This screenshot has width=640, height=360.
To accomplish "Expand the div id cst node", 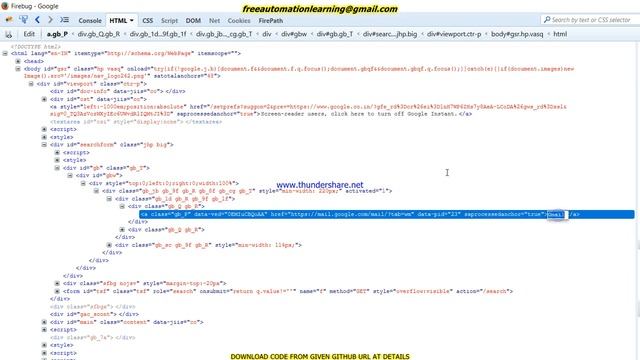I will pos(44,99).
